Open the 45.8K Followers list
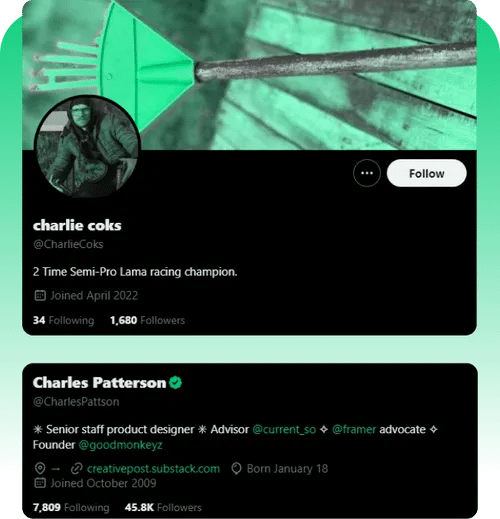 click(x=163, y=507)
